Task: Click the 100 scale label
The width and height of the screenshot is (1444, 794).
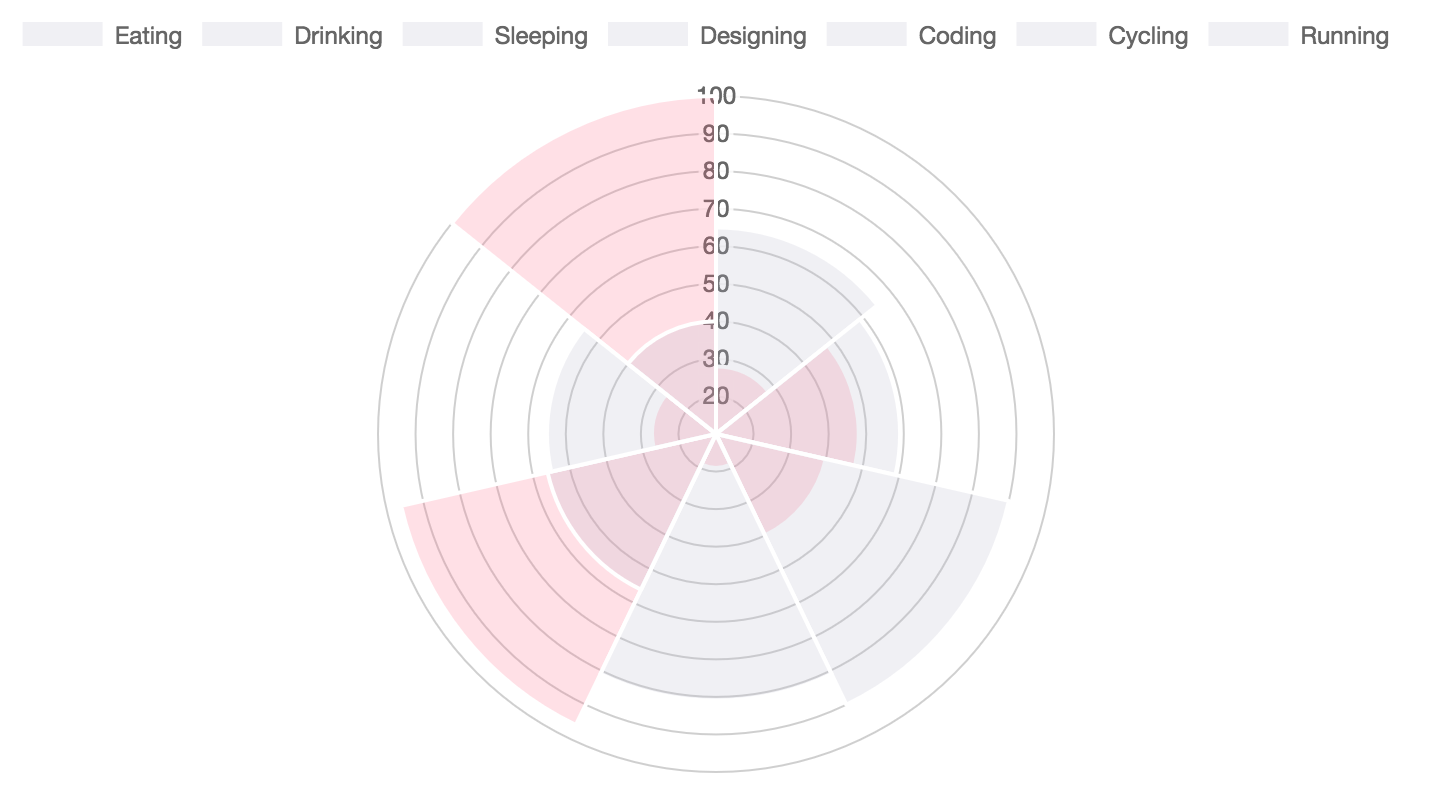Action: (x=717, y=96)
